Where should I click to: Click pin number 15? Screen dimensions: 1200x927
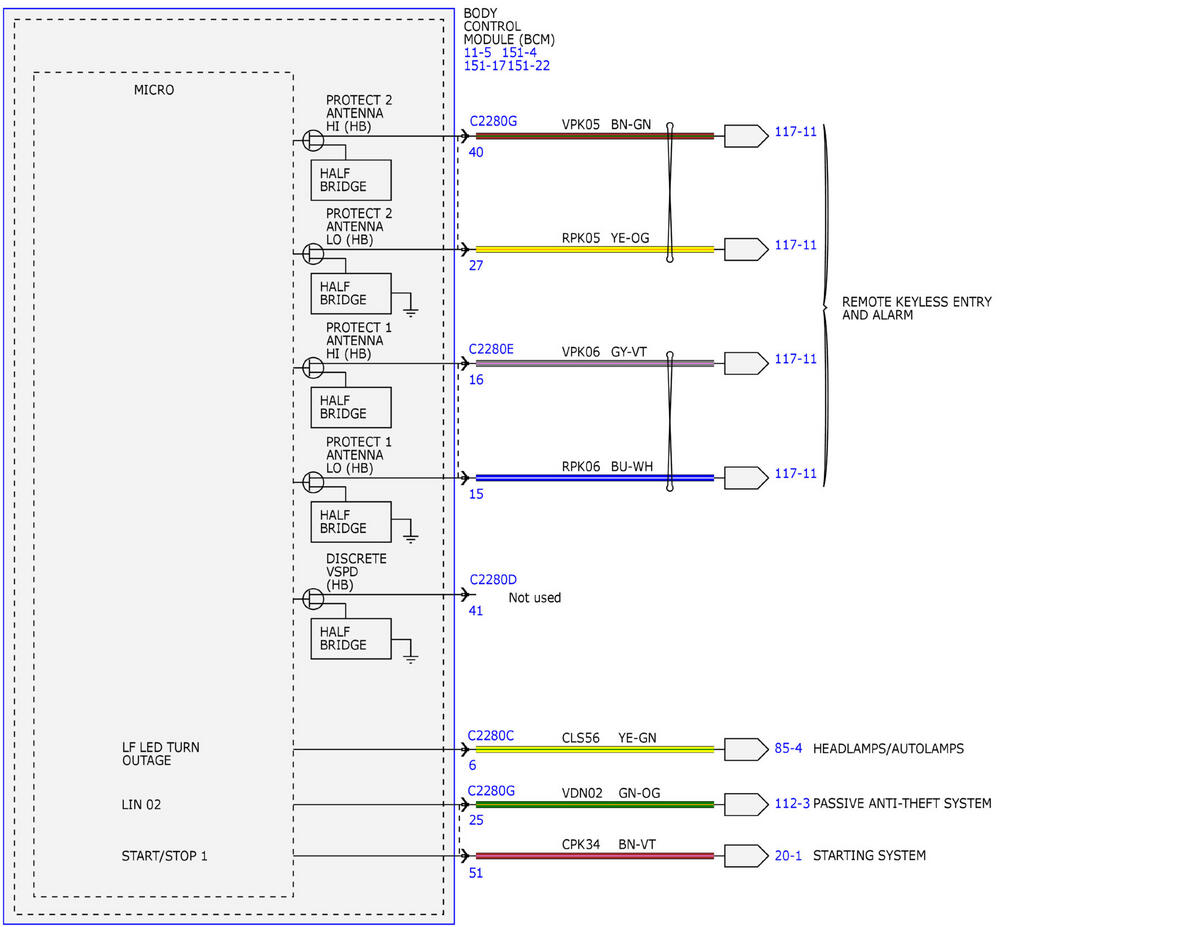(476, 494)
